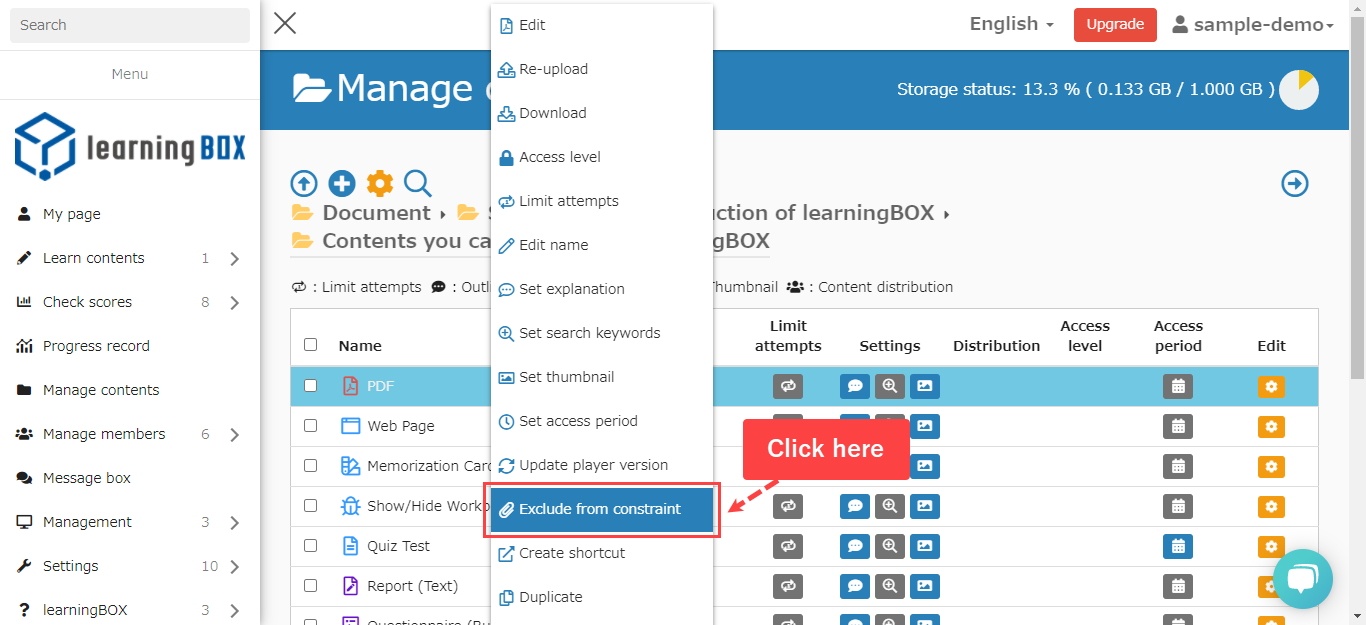Image resolution: width=1366 pixels, height=625 pixels.
Task: Click the blue plus add-content icon
Action: [x=342, y=184]
